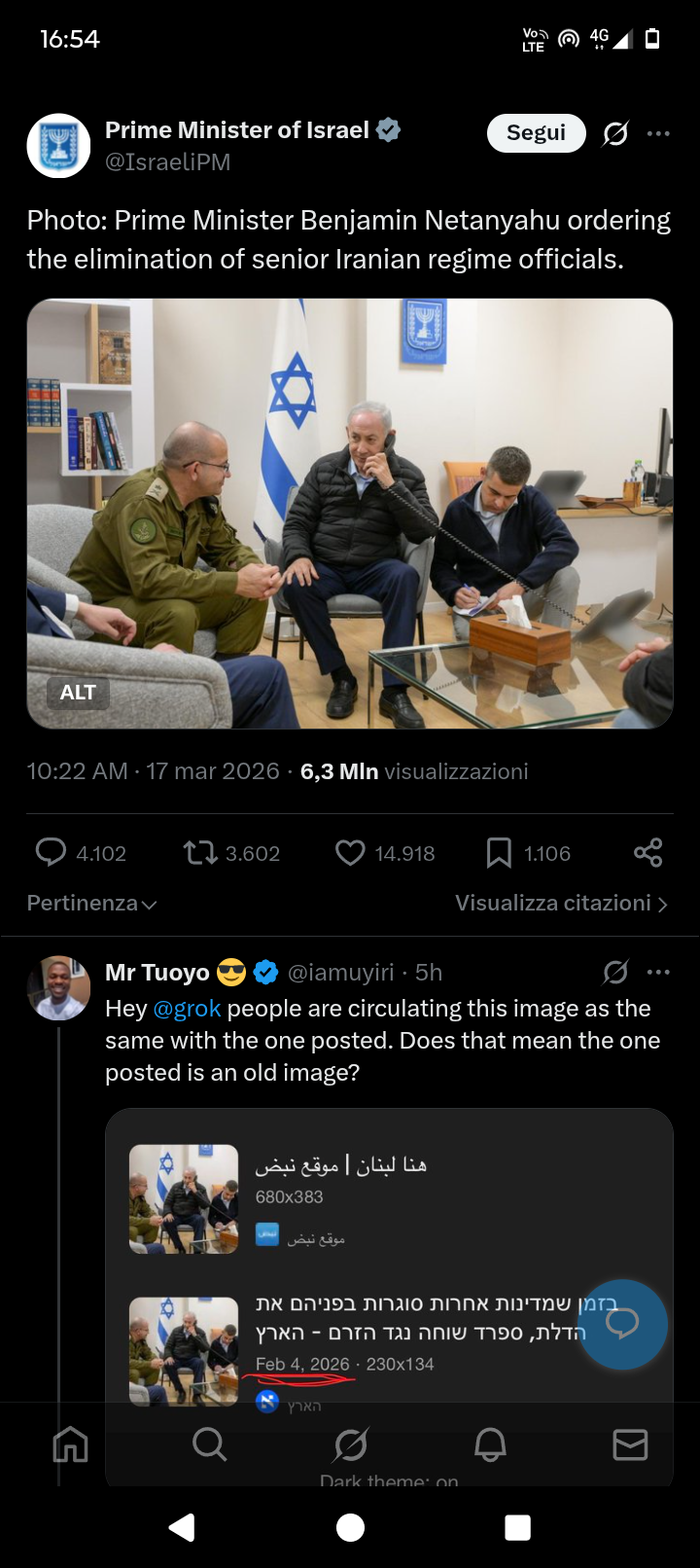Bookmark the Netanyahu photo post

coord(499,853)
